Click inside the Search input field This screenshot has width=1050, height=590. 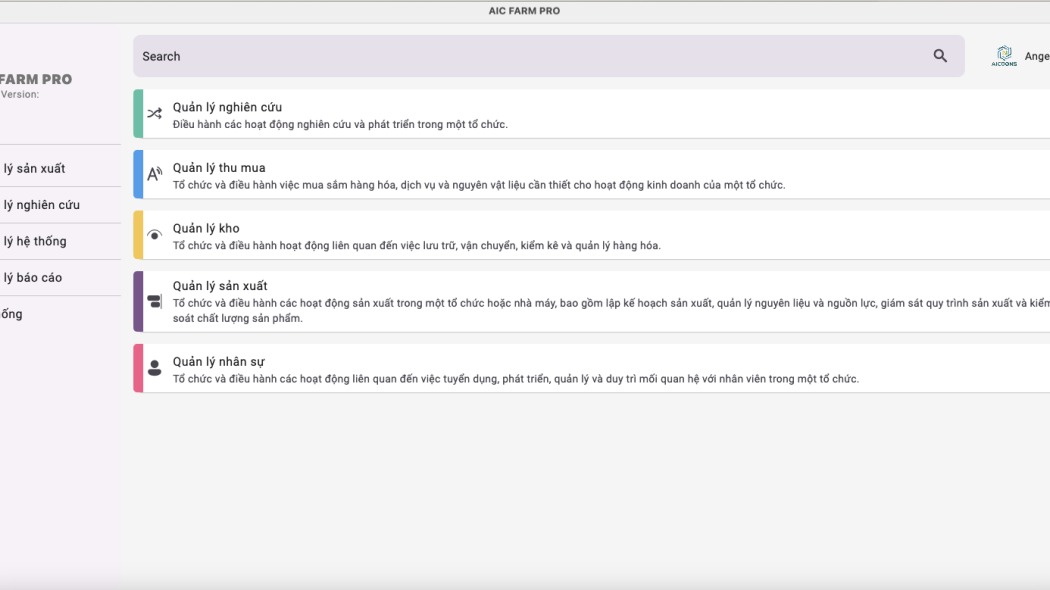(520, 56)
